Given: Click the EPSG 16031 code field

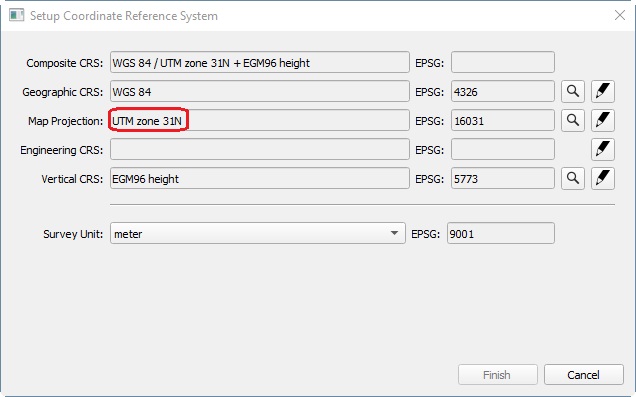Looking at the screenshot, I should (x=503, y=120).
